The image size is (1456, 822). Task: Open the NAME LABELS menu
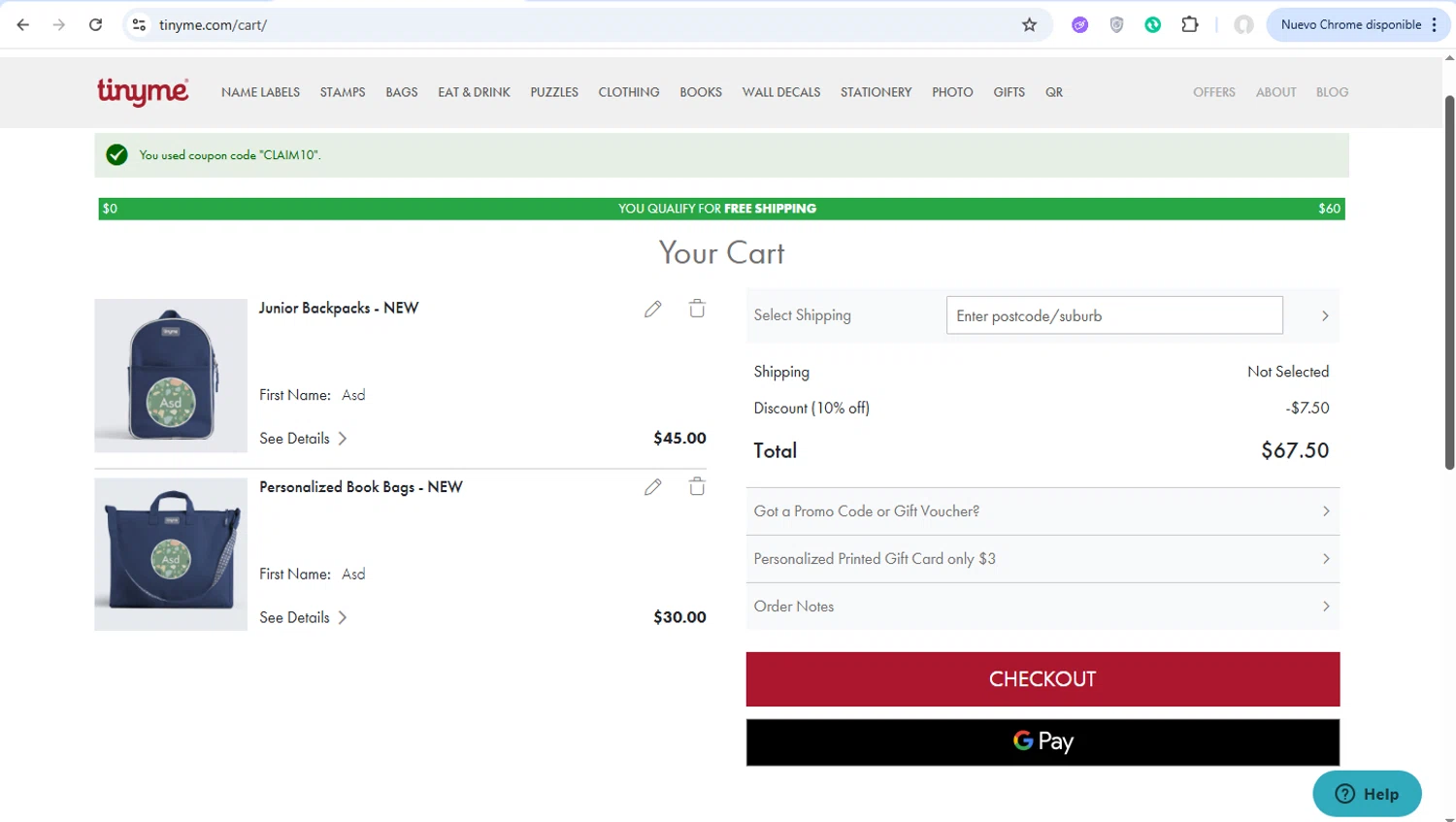260,92
